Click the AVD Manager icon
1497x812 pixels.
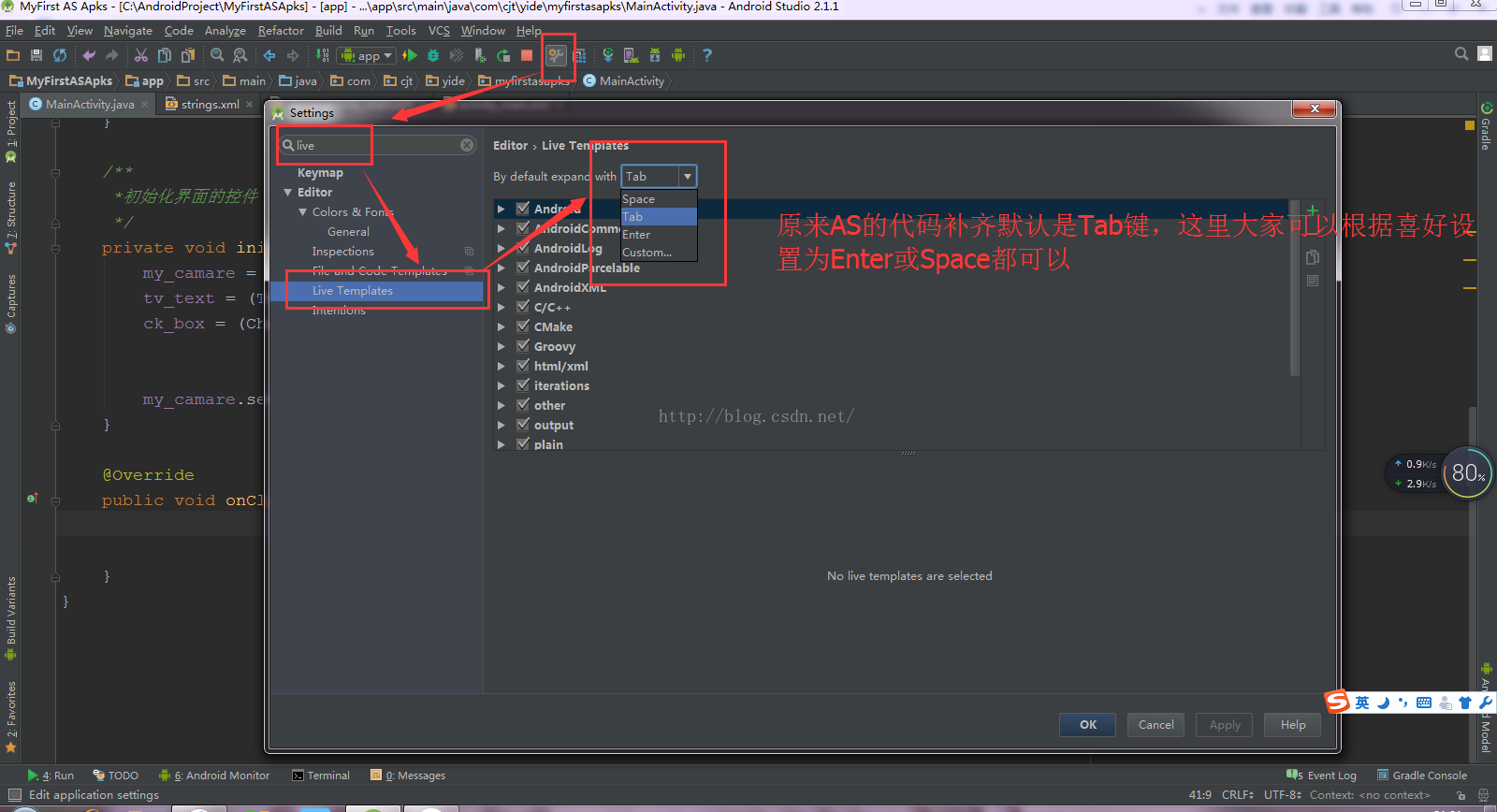click(632, 55)
